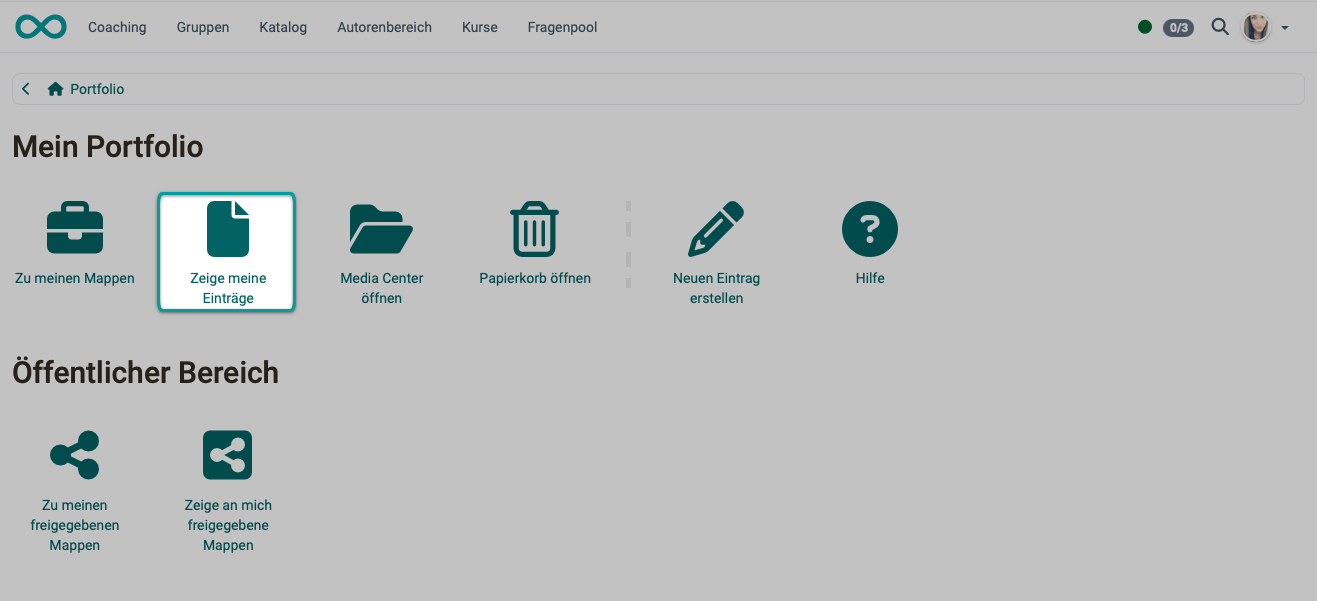Click the square share icon
This screenshot has width=1317, height=601.
pyautogui.click(x=228, y=455)
